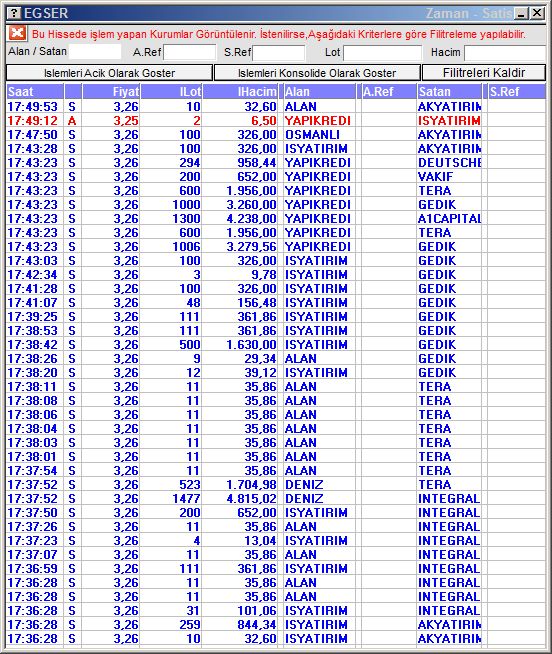
Task: Sort by the Saat column header
Action: [x=35, y=92]
